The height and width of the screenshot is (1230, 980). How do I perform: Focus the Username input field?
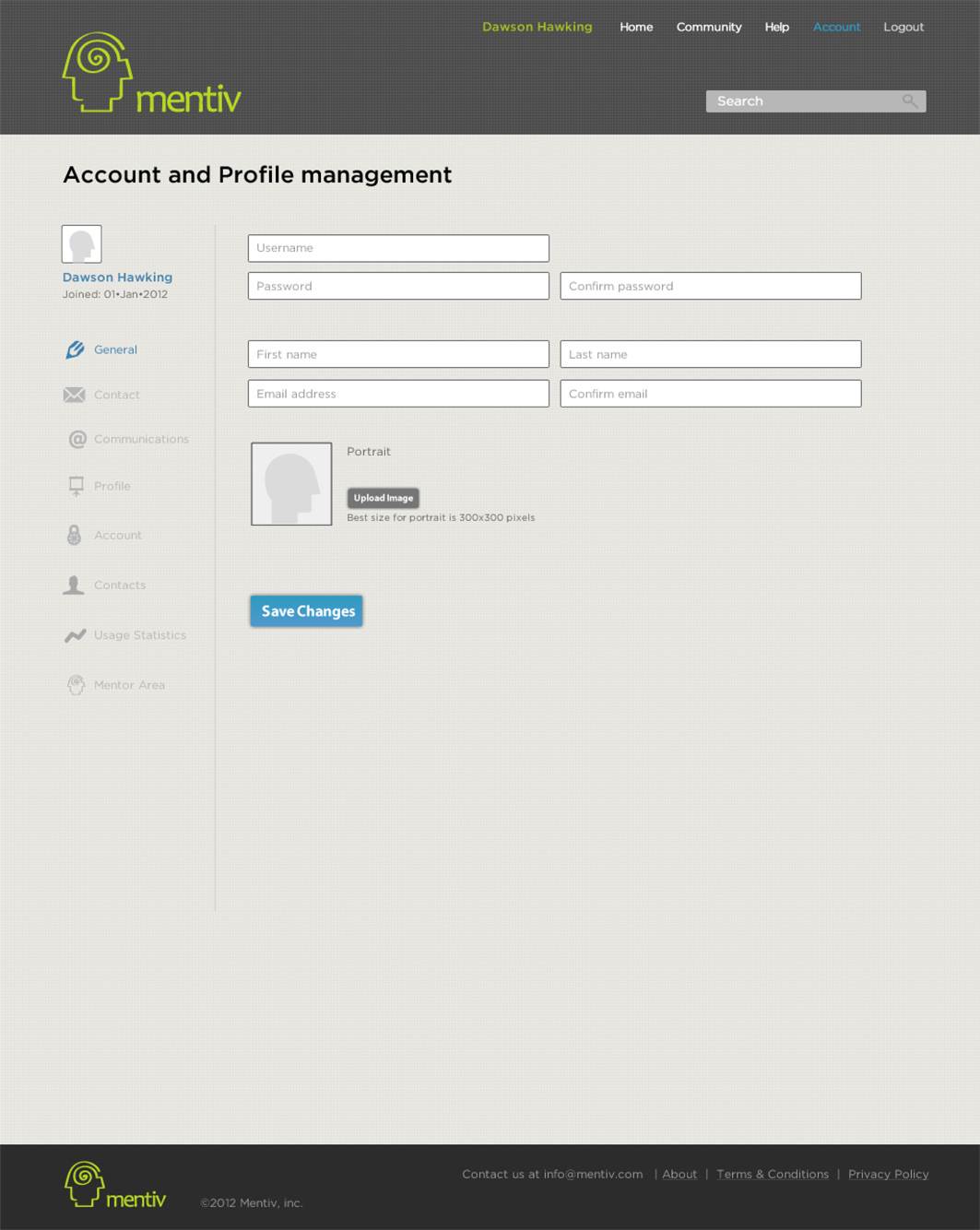(398, 248)
